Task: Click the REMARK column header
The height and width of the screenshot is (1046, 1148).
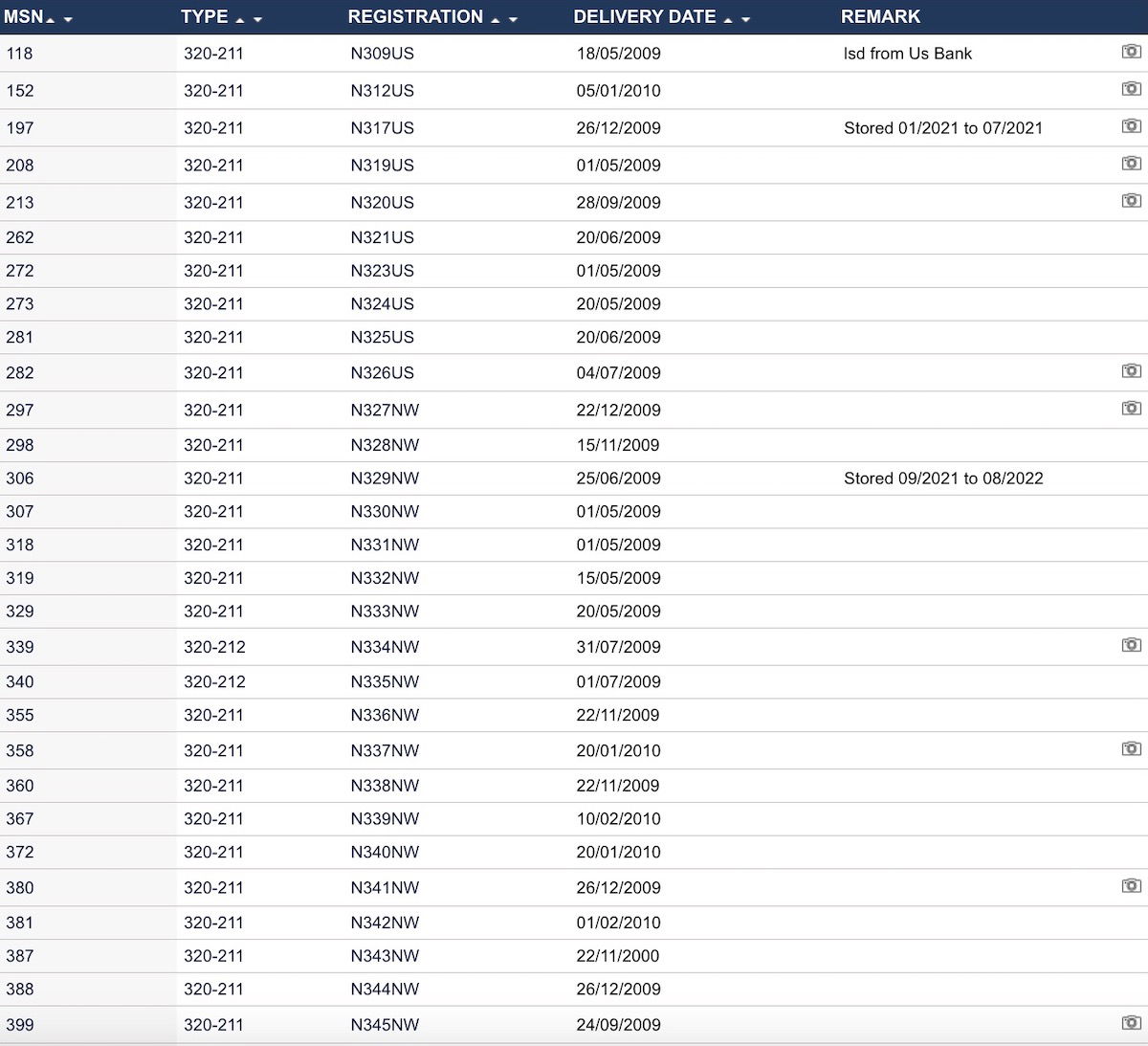Action: pyautogui.click(x=880, y=17)
